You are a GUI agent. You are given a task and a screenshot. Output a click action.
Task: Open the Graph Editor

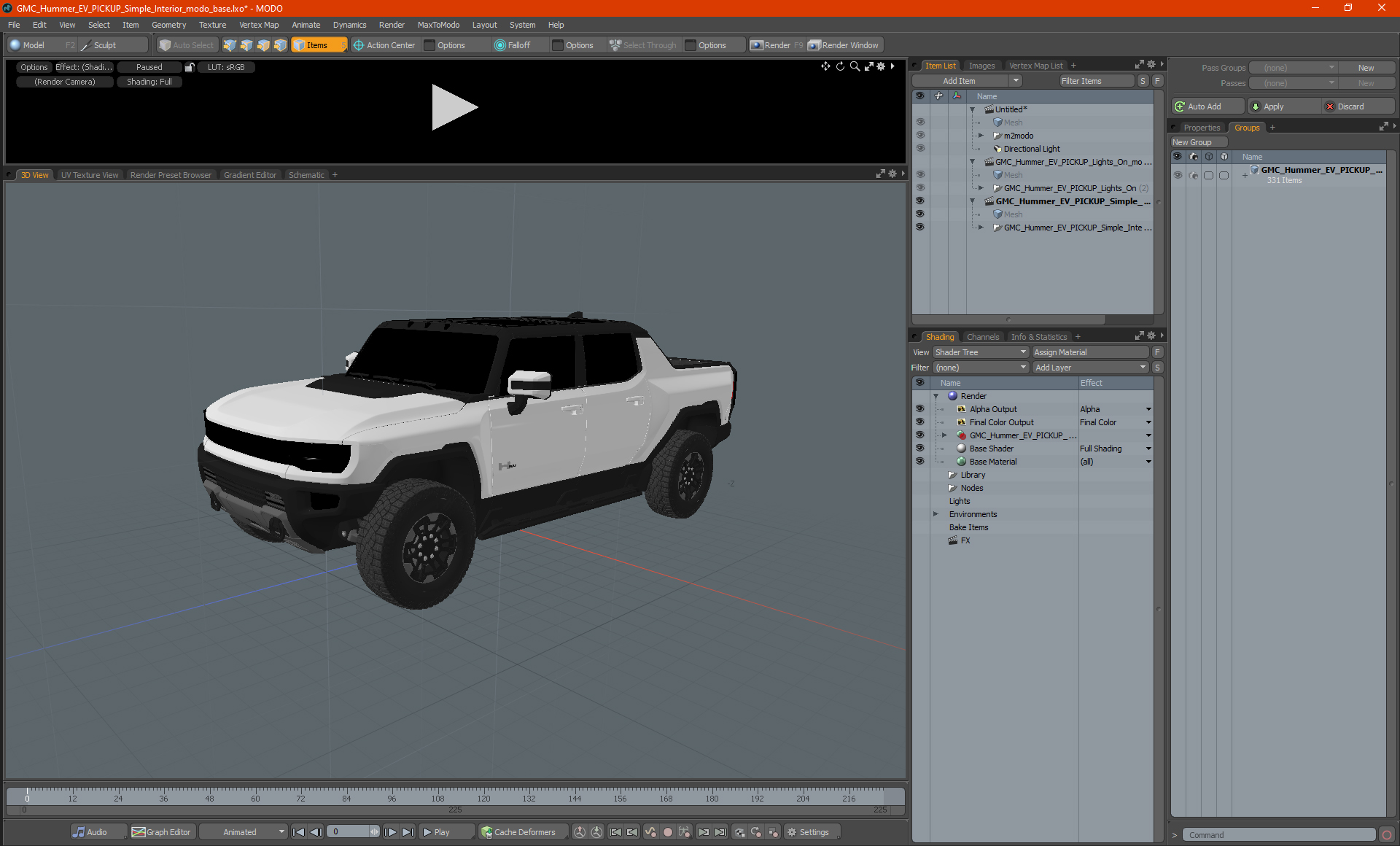click(x=161, y=832)
